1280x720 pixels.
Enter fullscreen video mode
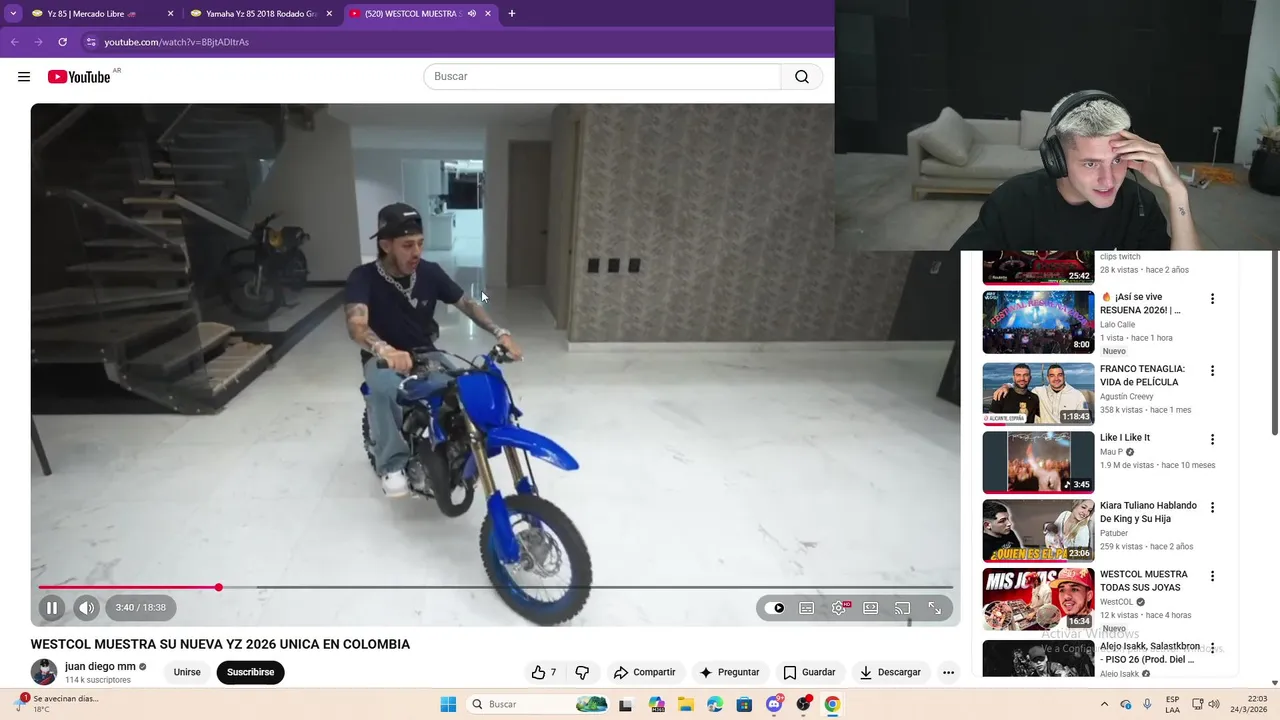[x=935, y=608]
